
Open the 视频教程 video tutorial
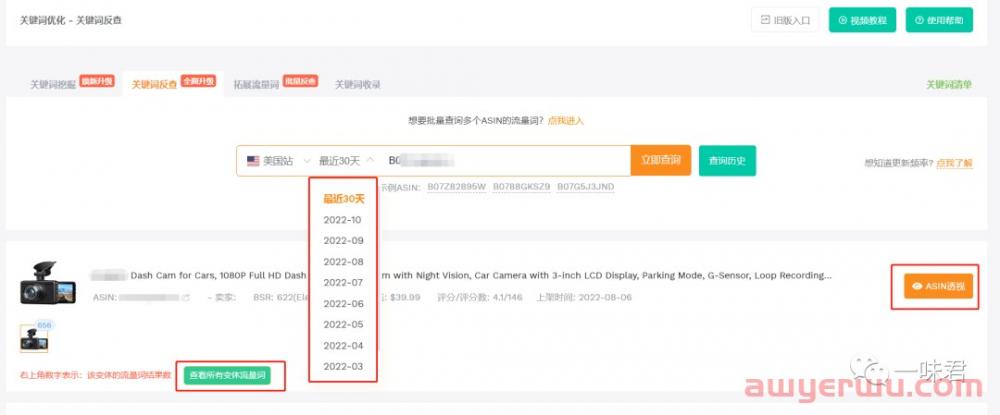coord(862,20)
